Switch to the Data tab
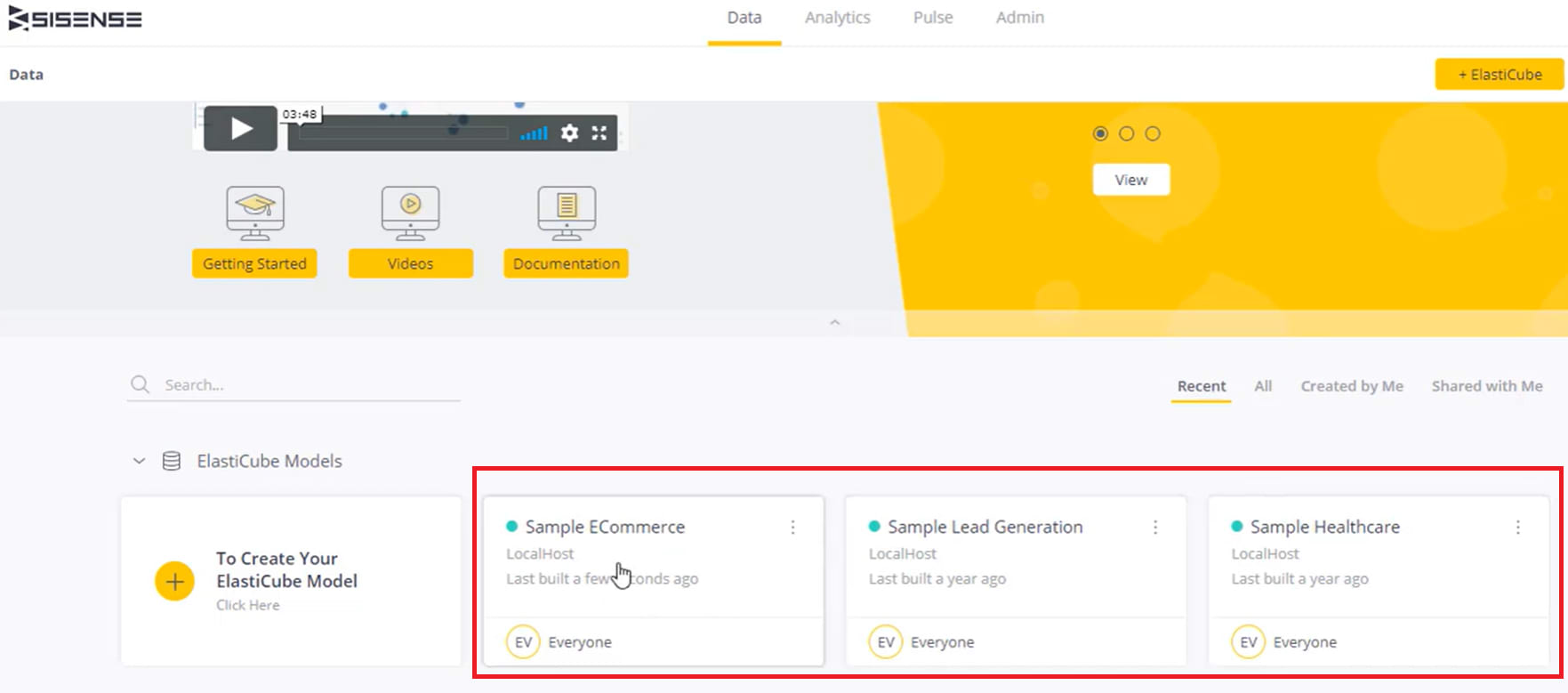The image size is (1568, 693). point(744,18)
